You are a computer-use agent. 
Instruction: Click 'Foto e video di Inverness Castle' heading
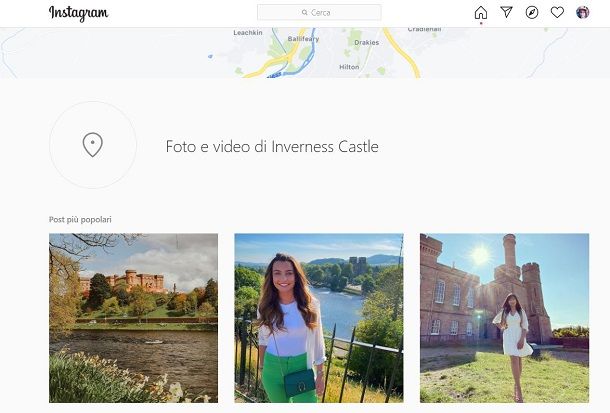(x=272, y=147)
